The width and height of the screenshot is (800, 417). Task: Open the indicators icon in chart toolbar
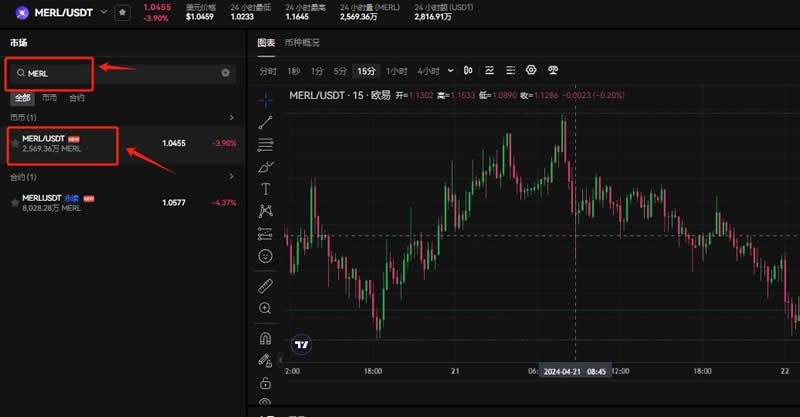[x=489, y=71]
